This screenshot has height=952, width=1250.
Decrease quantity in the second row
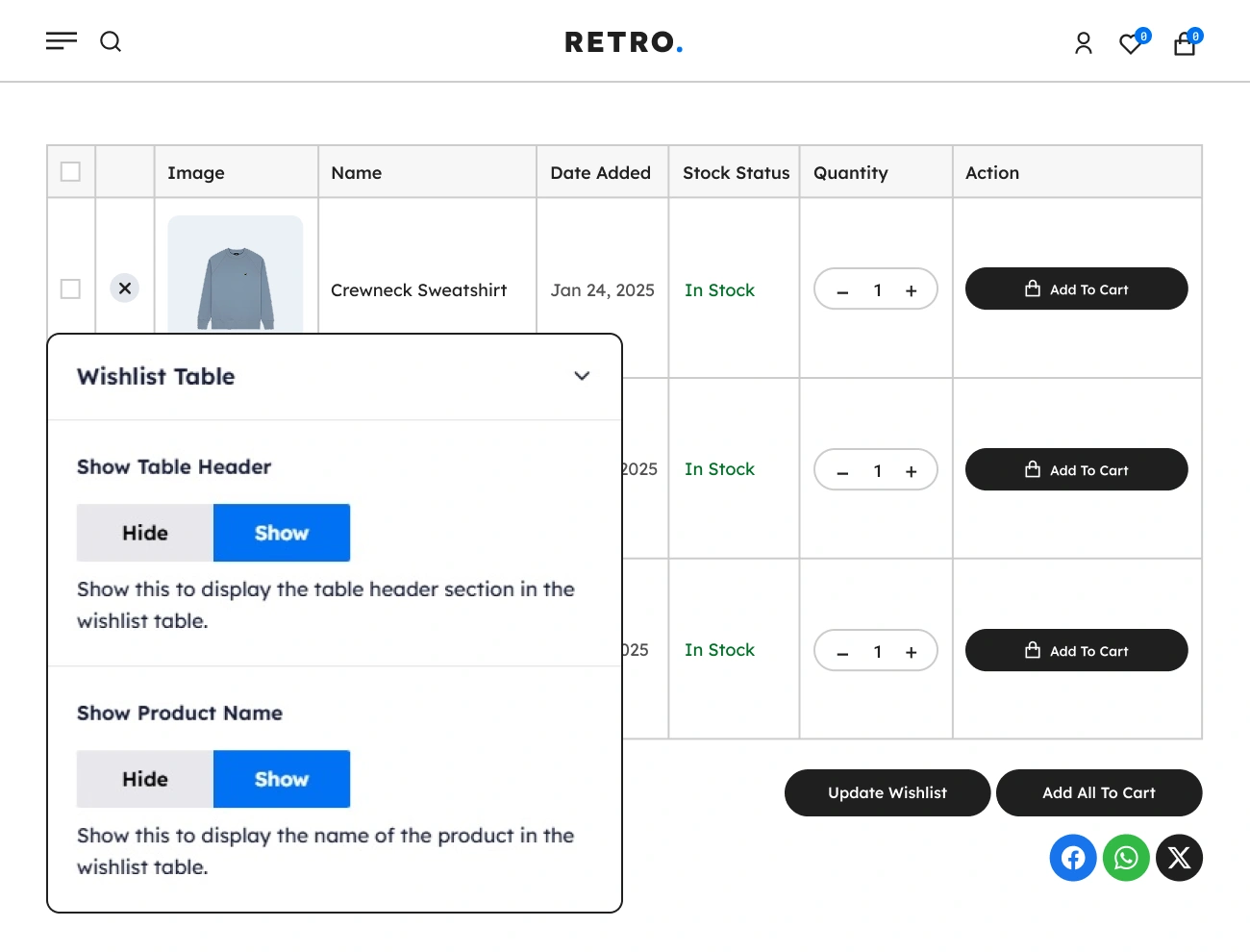pos(842,471)
